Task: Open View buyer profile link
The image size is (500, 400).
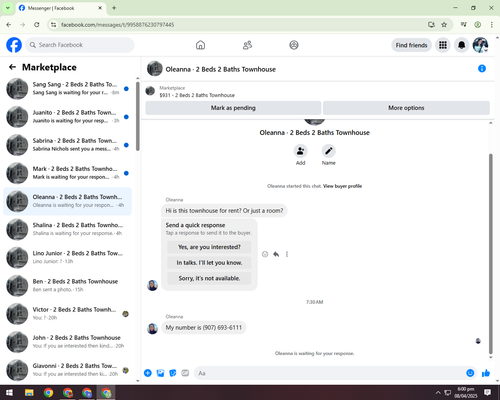Action: click(x=342, y=186)
